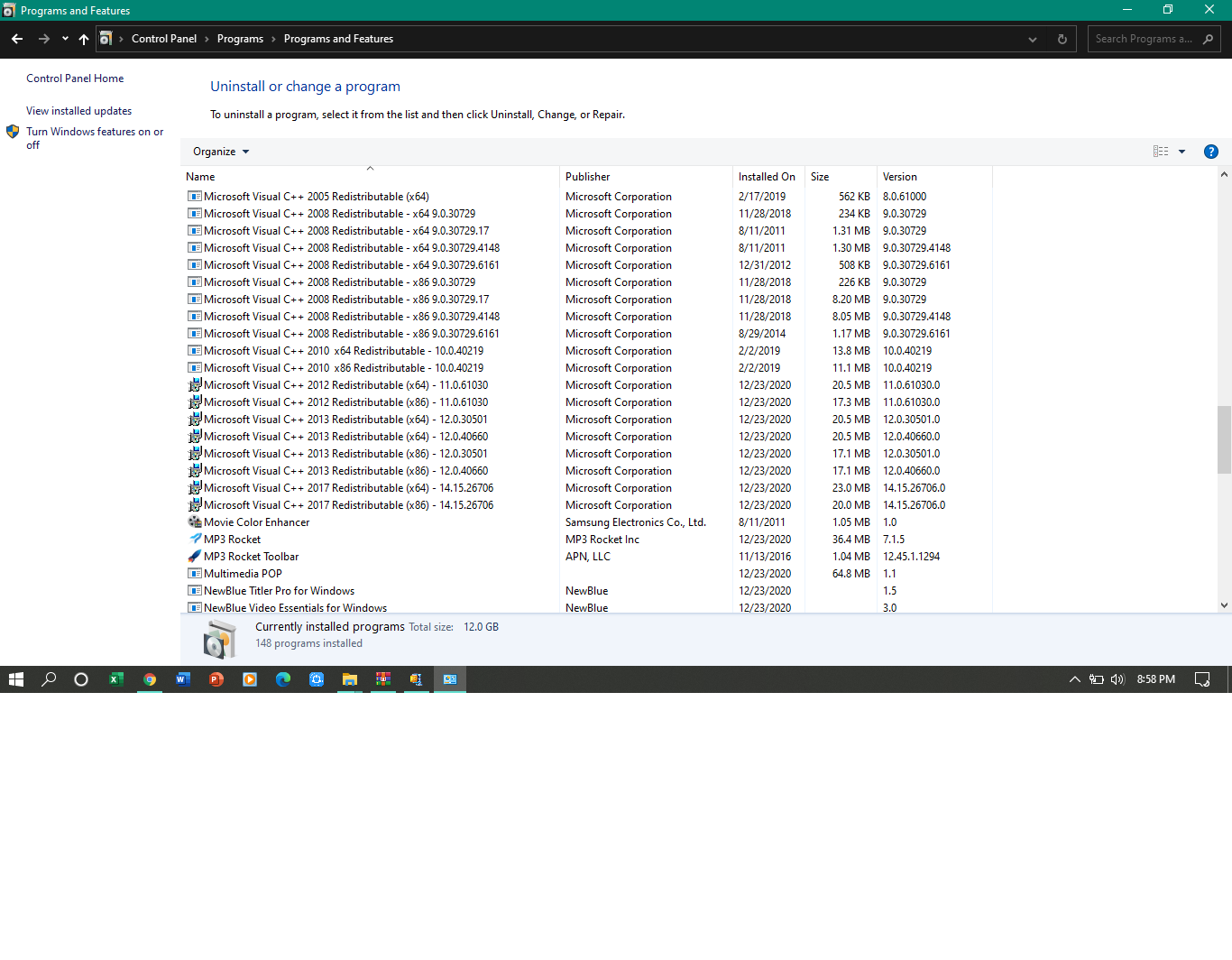Open the Programs breadcrumb link
The height and width of the screenshot is (960, 1232).
point(240,39)
